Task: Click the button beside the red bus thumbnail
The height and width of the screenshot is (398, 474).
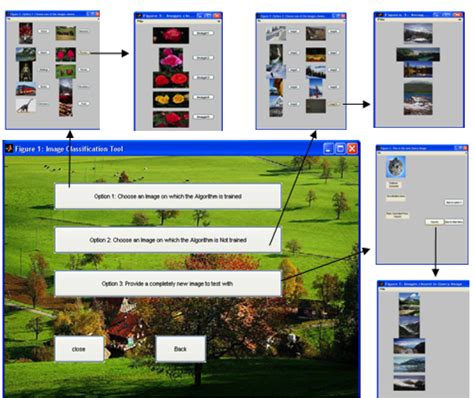Action: tap(44, 87)
